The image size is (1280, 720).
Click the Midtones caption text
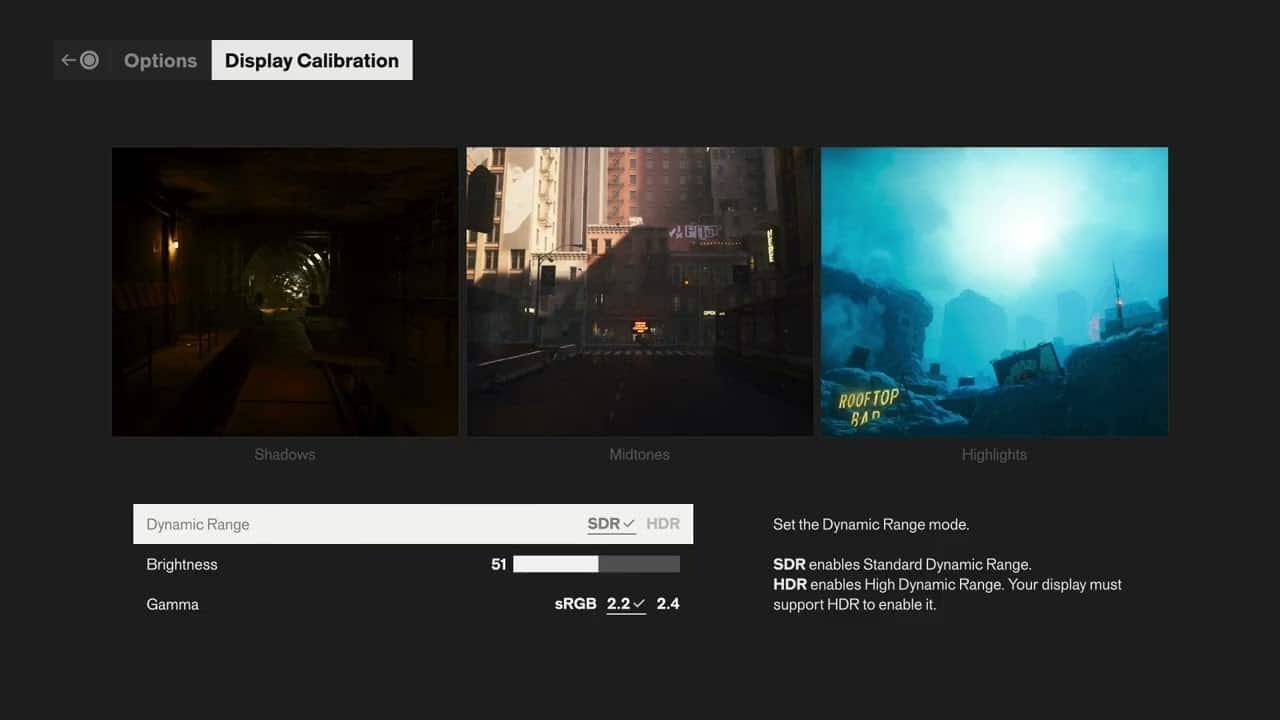(640, 454)
